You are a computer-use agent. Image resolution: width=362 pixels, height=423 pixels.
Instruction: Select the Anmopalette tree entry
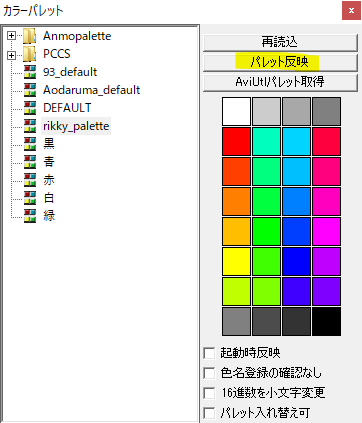click(x=77, y=36)
